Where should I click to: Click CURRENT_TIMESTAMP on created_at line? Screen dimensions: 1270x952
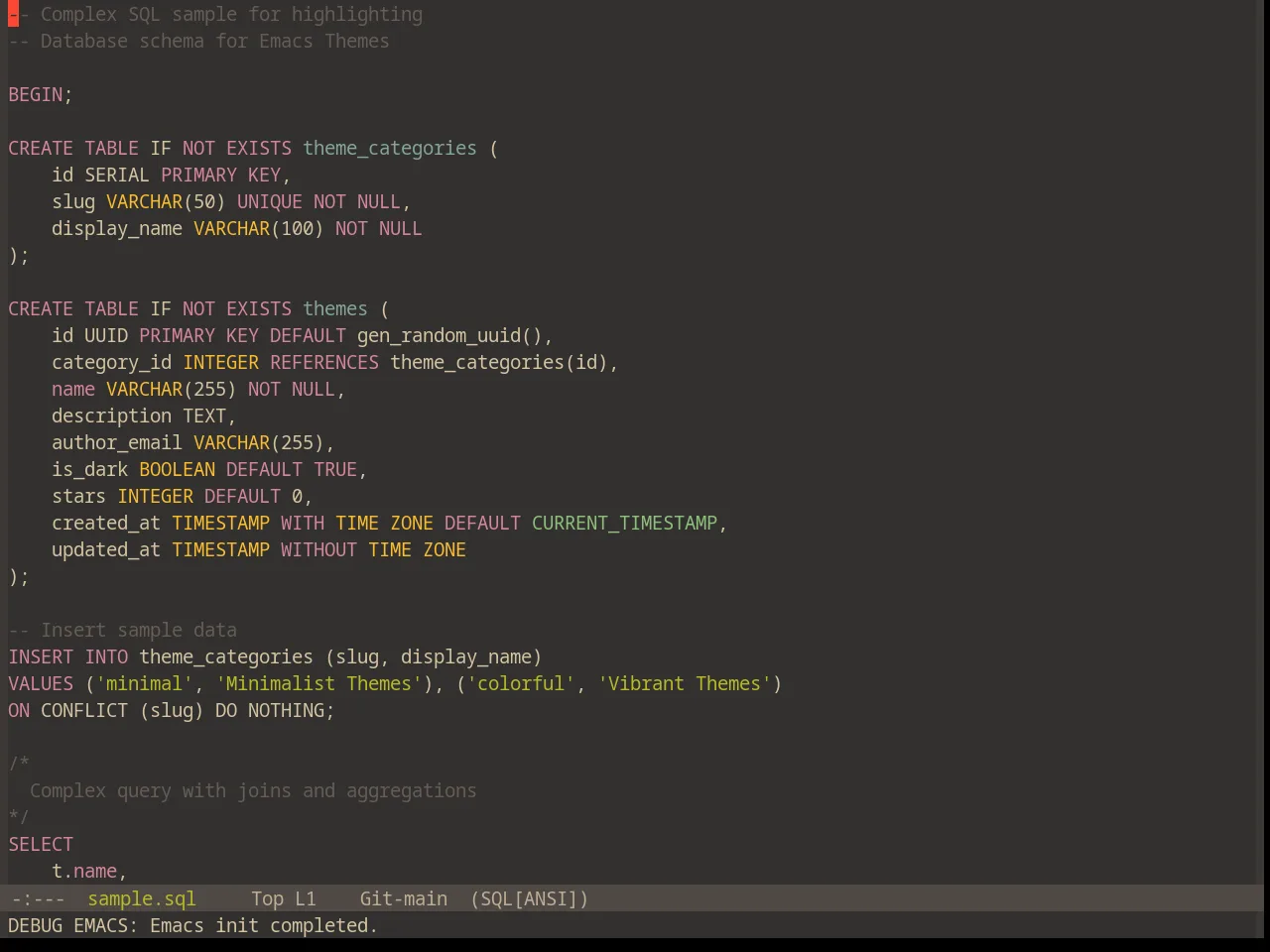[x=624, y=523]
